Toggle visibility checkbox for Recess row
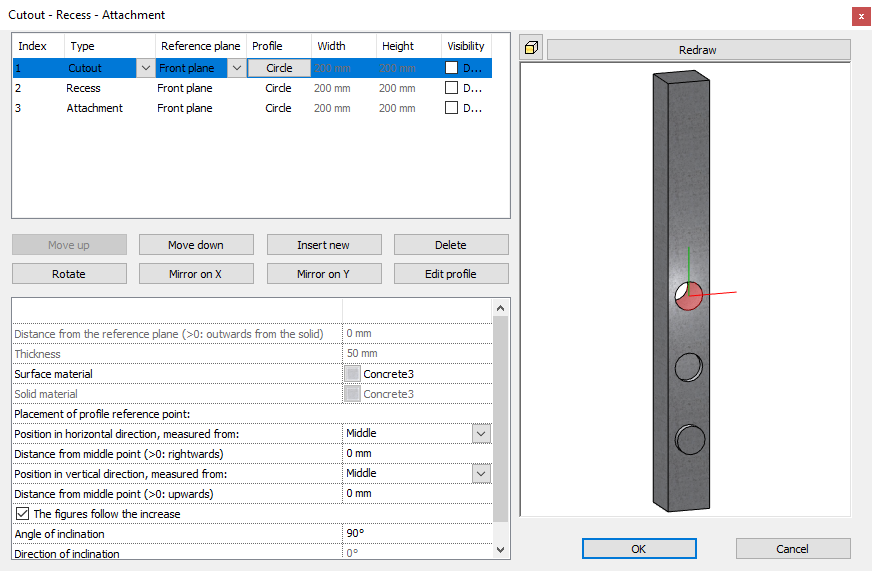This screenshot has height=571, width=872. 452,88
